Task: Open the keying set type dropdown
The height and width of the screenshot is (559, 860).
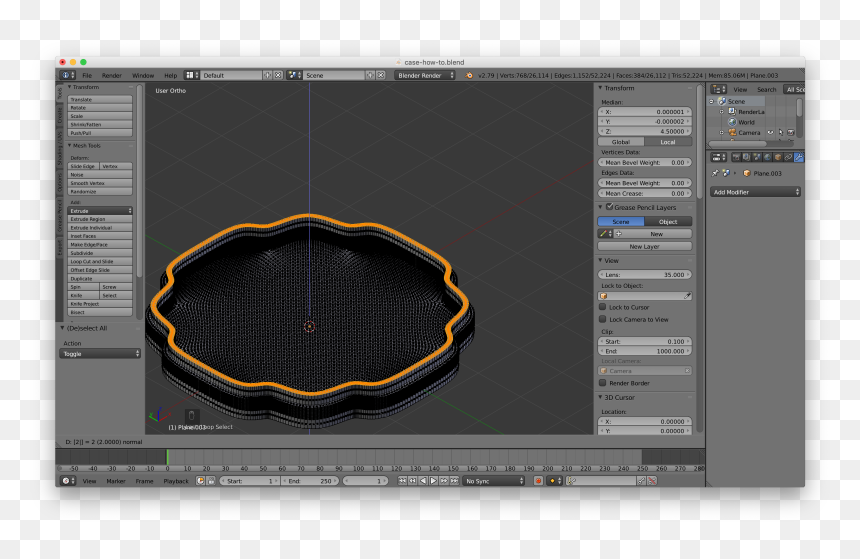Action: pos(556,481)
